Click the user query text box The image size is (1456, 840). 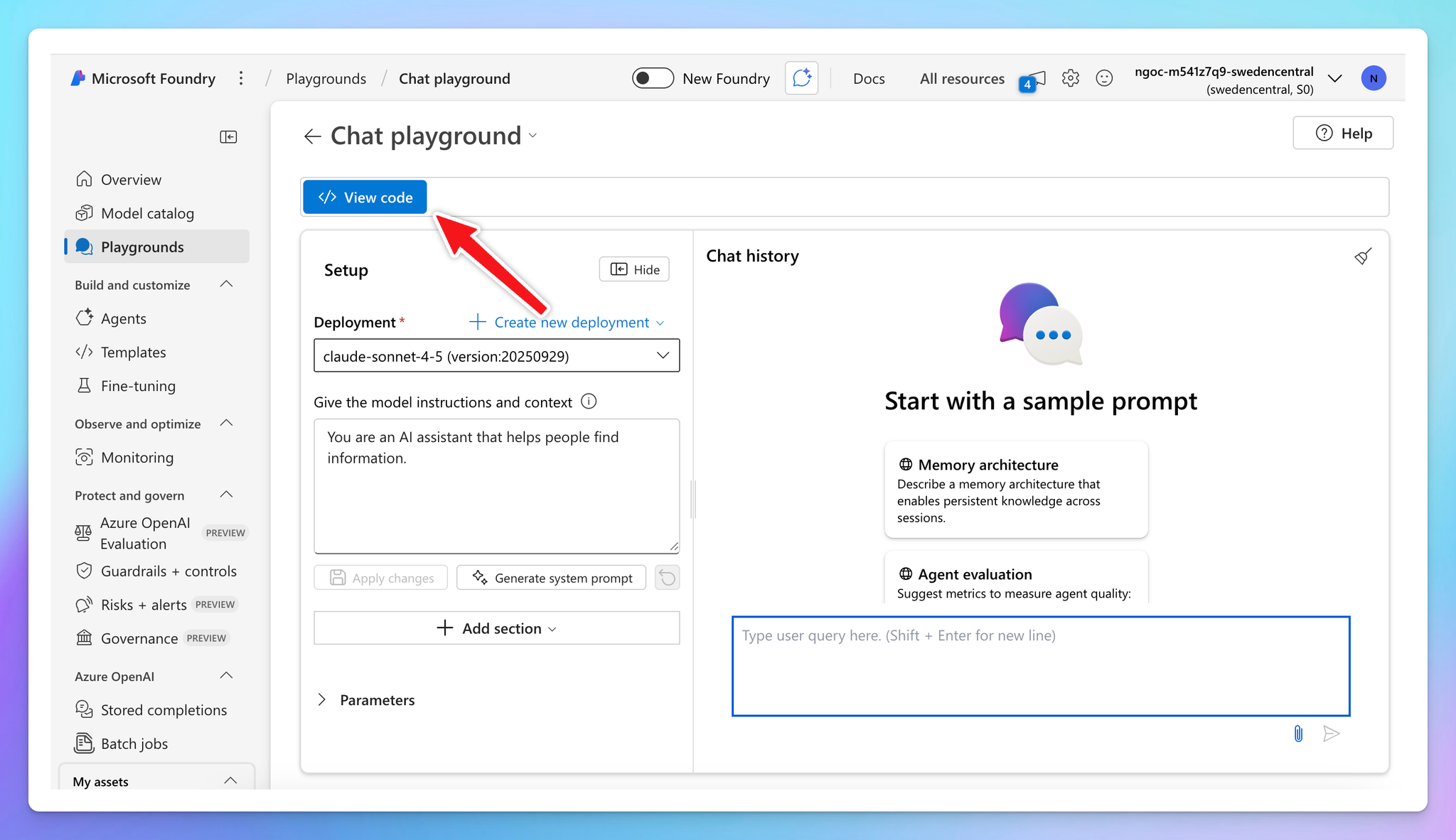pos(1040,666)
